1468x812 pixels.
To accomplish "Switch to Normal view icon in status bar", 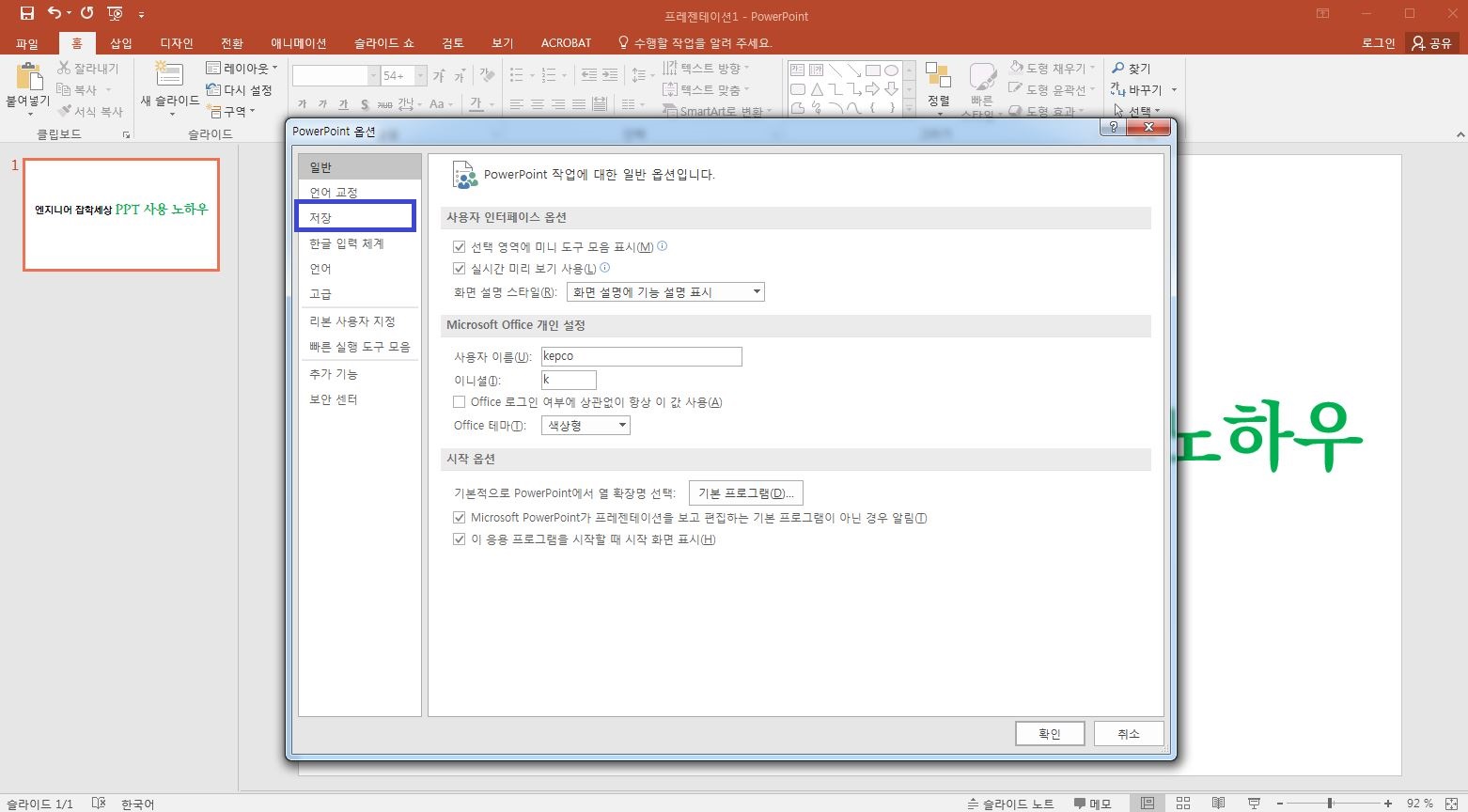I will pyautogui.click(x=1148, y=804).
